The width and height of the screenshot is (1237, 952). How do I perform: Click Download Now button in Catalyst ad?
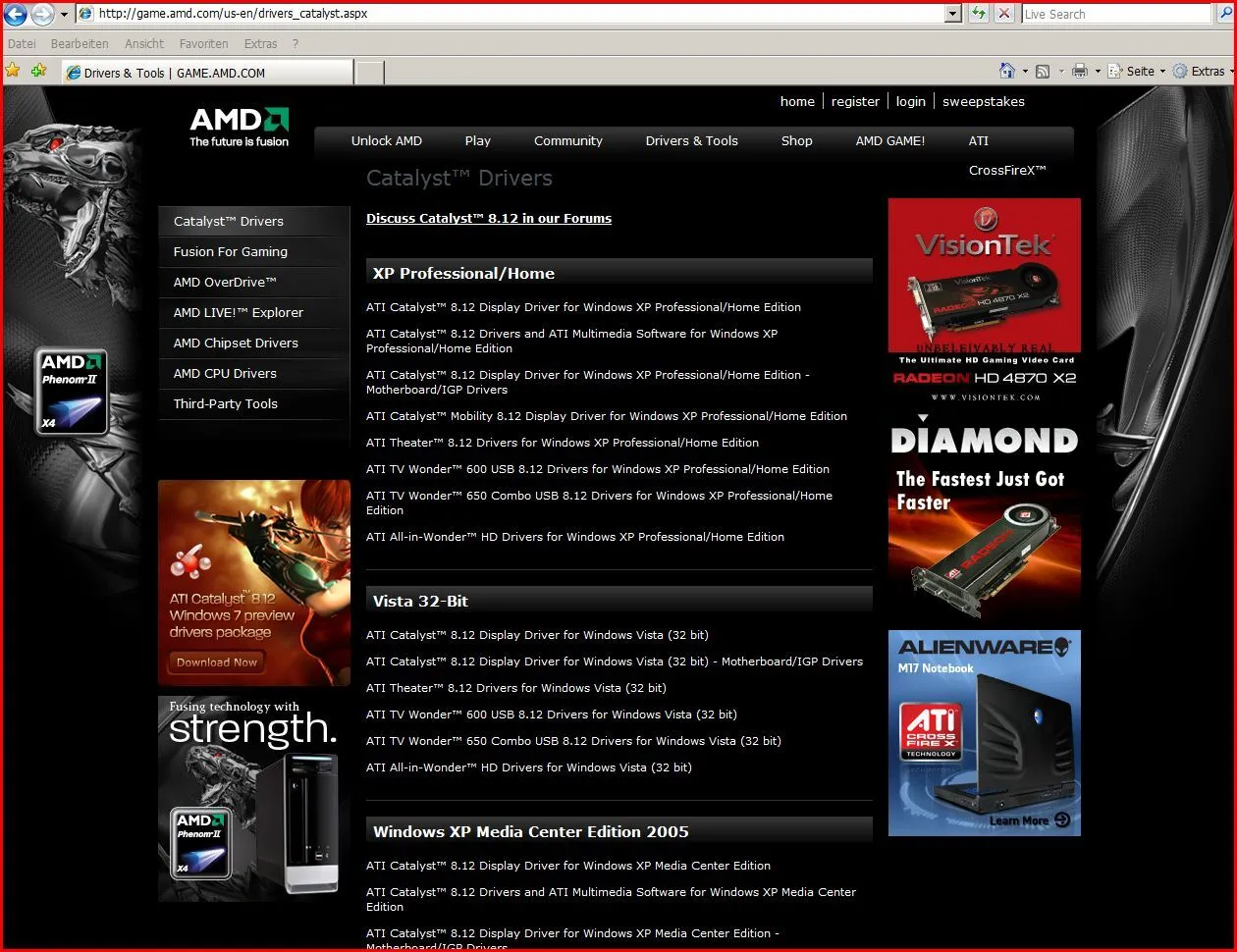tap(217, 662)
